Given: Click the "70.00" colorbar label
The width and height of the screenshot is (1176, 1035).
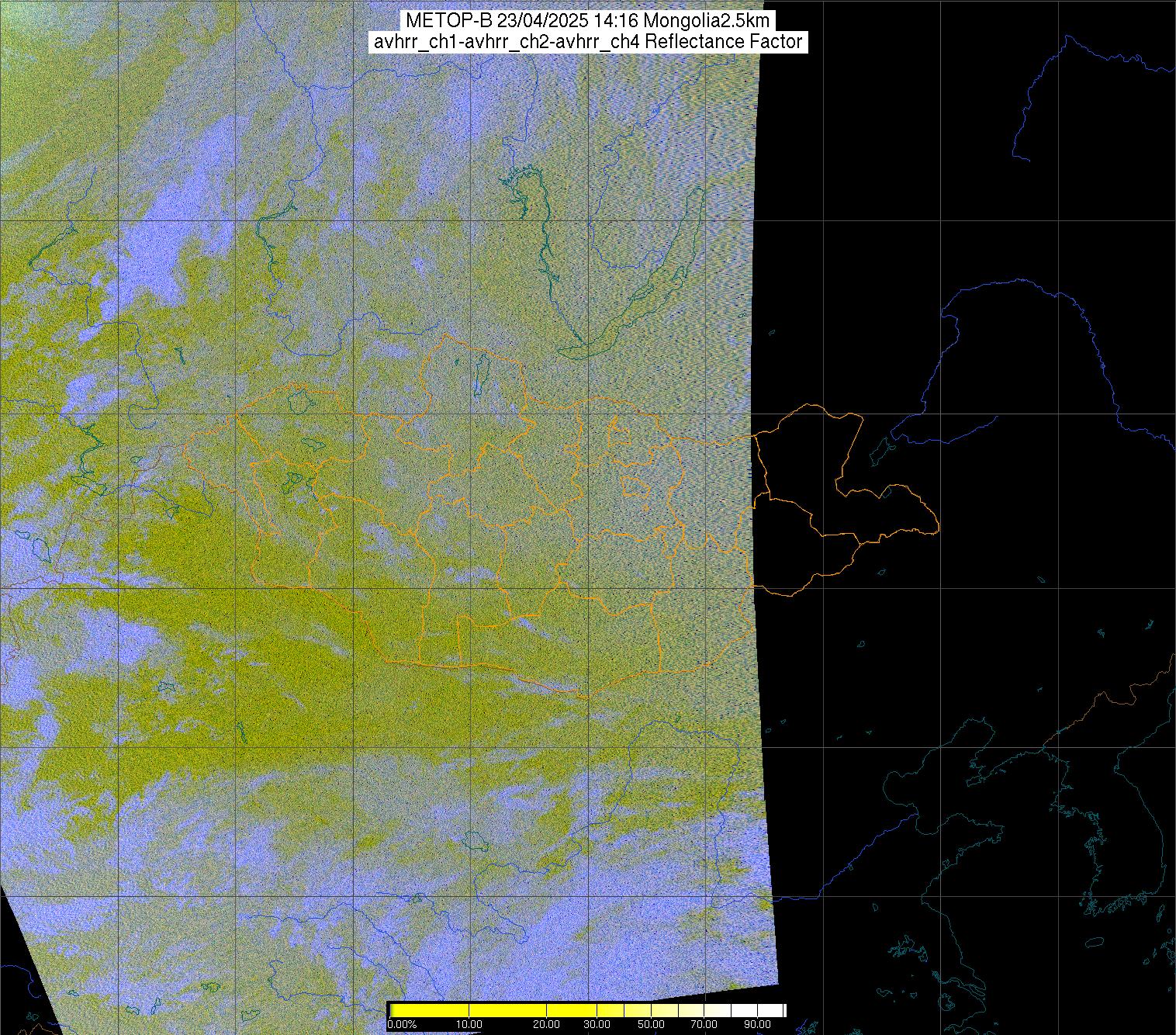Looking at the screenshot, I should [x=704, y=1024].
